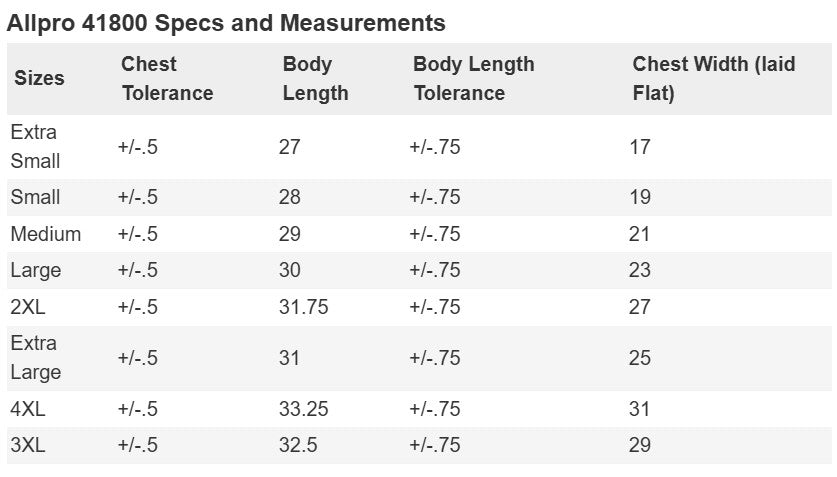Select the Large size row label
The height and width of the screenshot is (477, 837).
(36, 271)
